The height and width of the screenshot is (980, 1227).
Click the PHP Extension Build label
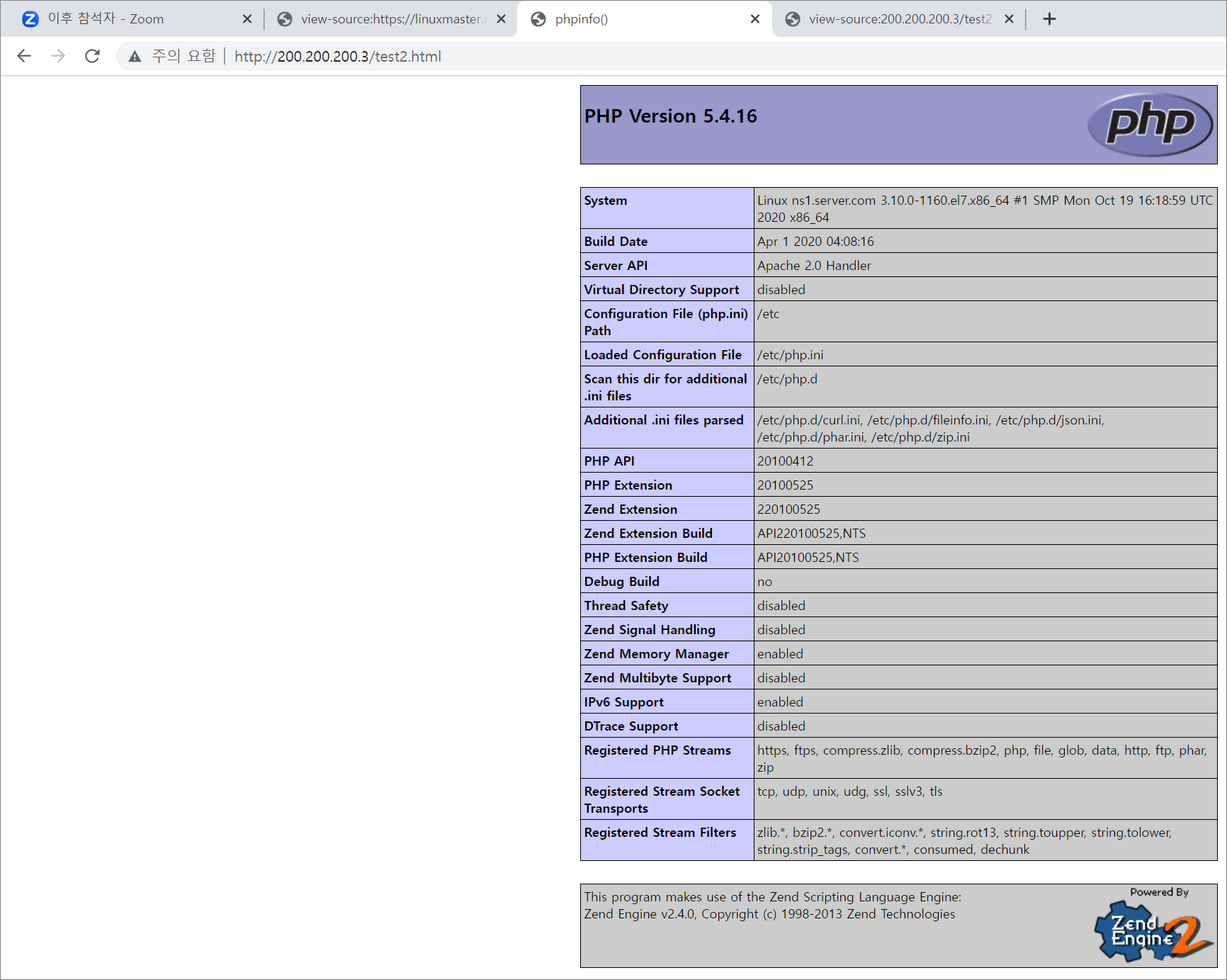pos(645,557)
